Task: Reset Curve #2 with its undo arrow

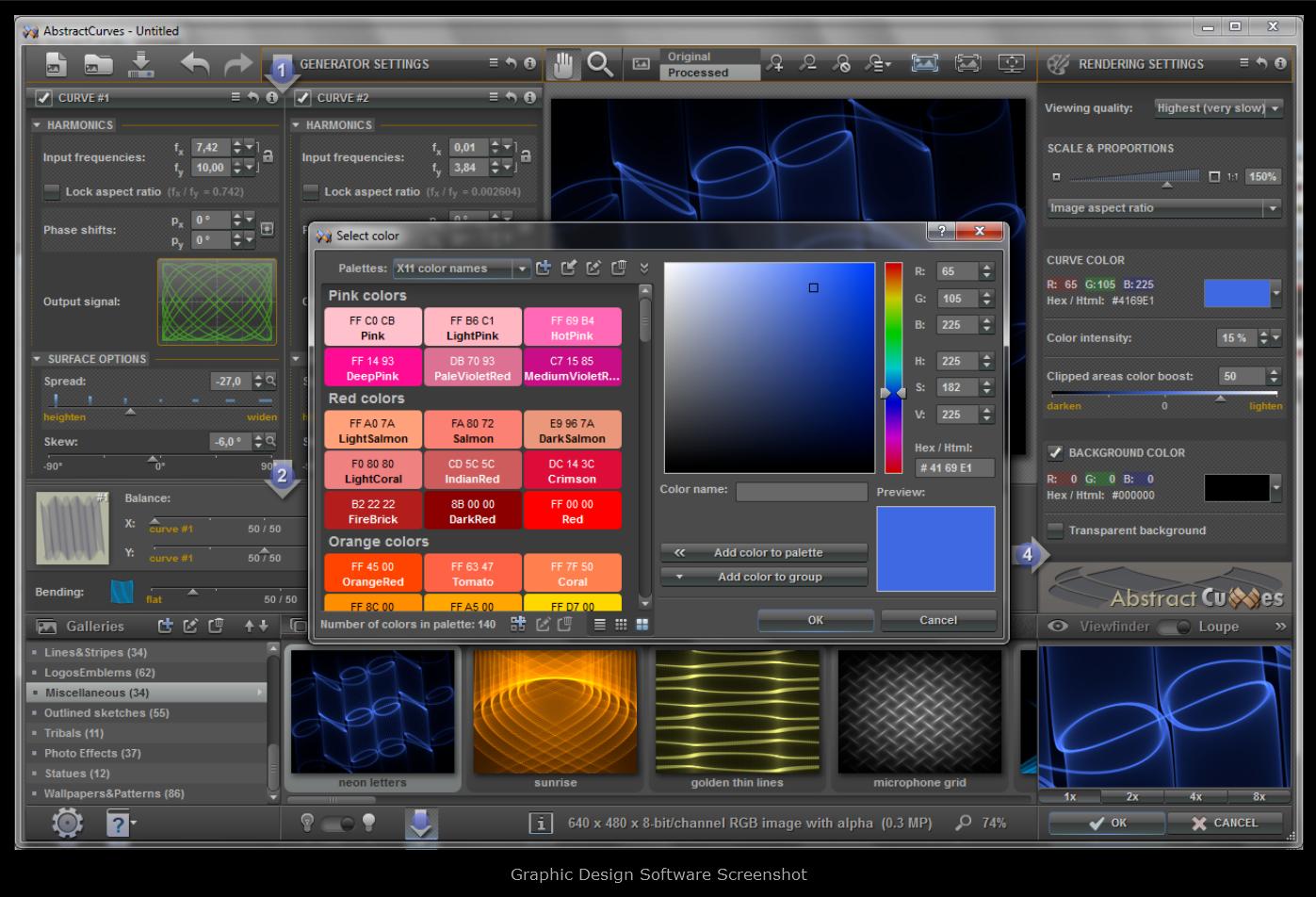Action: coord(512,97)
